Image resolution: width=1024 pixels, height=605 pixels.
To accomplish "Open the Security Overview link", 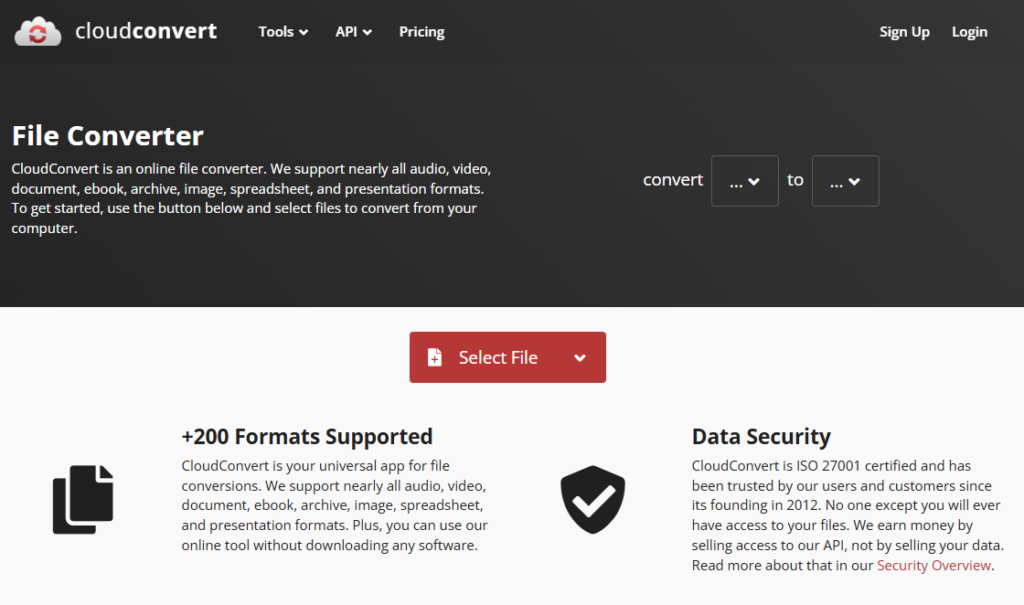I will [933, 566].
